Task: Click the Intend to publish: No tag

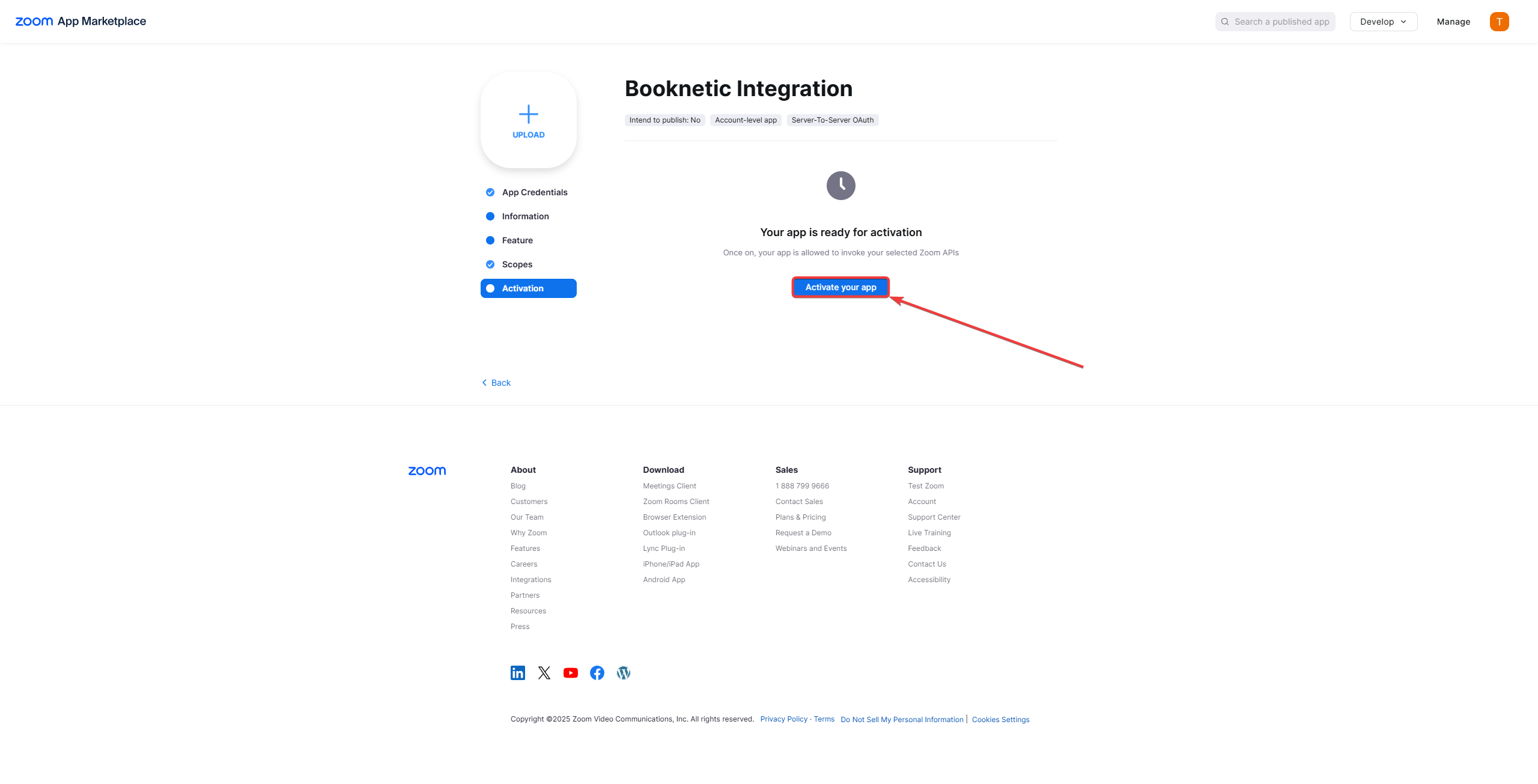Action: pos(664,120)
